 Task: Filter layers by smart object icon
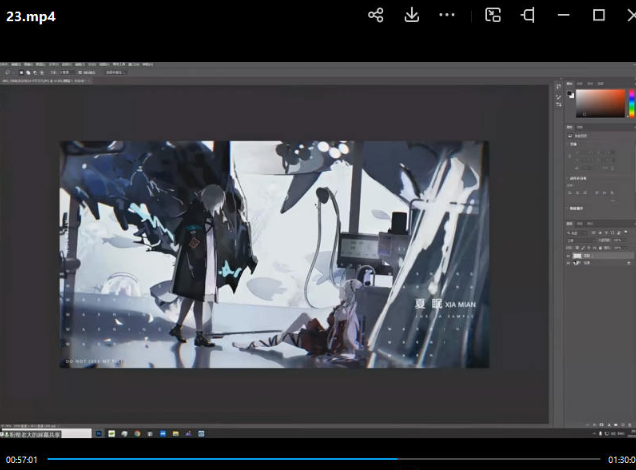click(x=619, y=233)
